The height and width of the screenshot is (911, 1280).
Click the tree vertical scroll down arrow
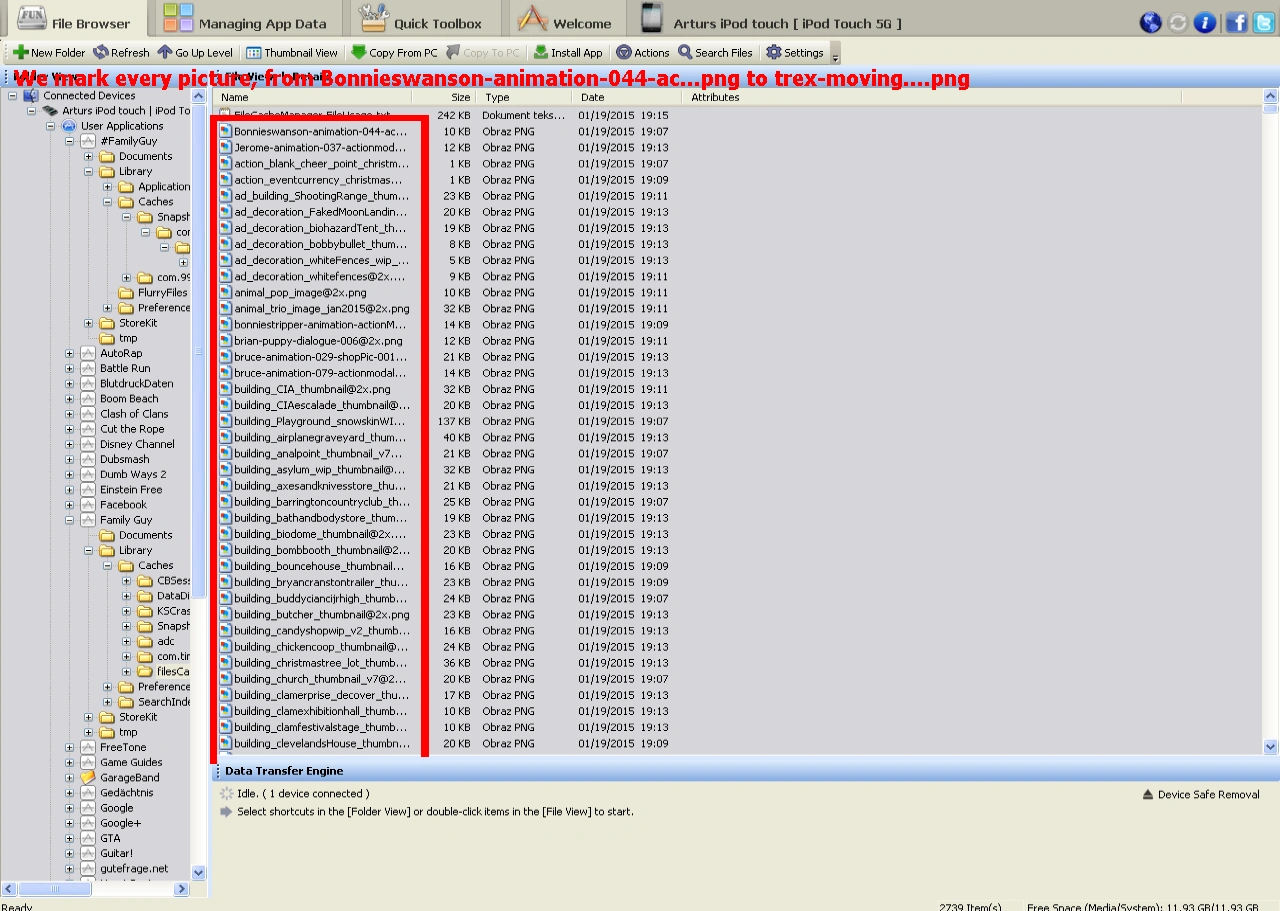pyautogui.click(x=198, y=872)
